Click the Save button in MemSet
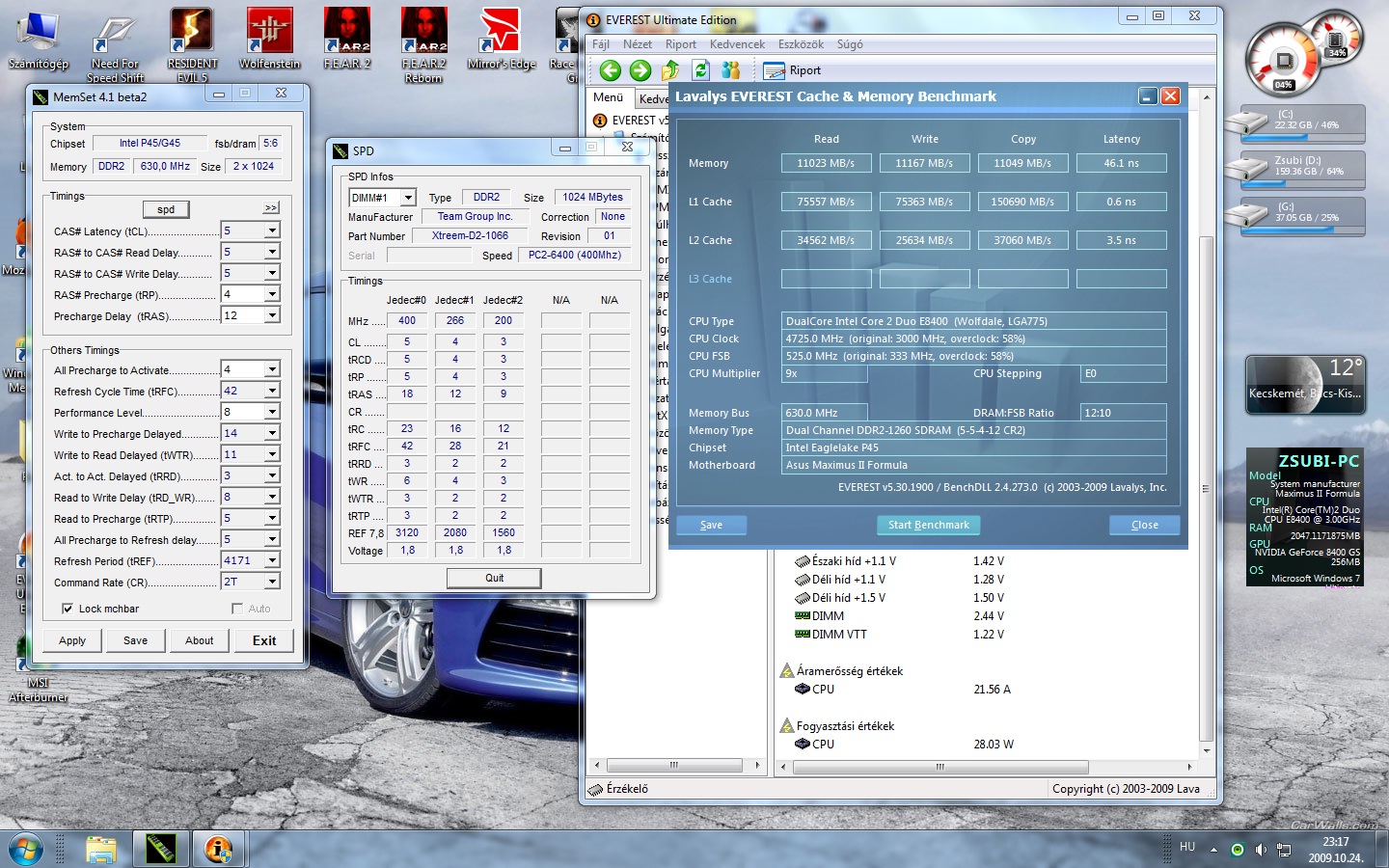 136,640
